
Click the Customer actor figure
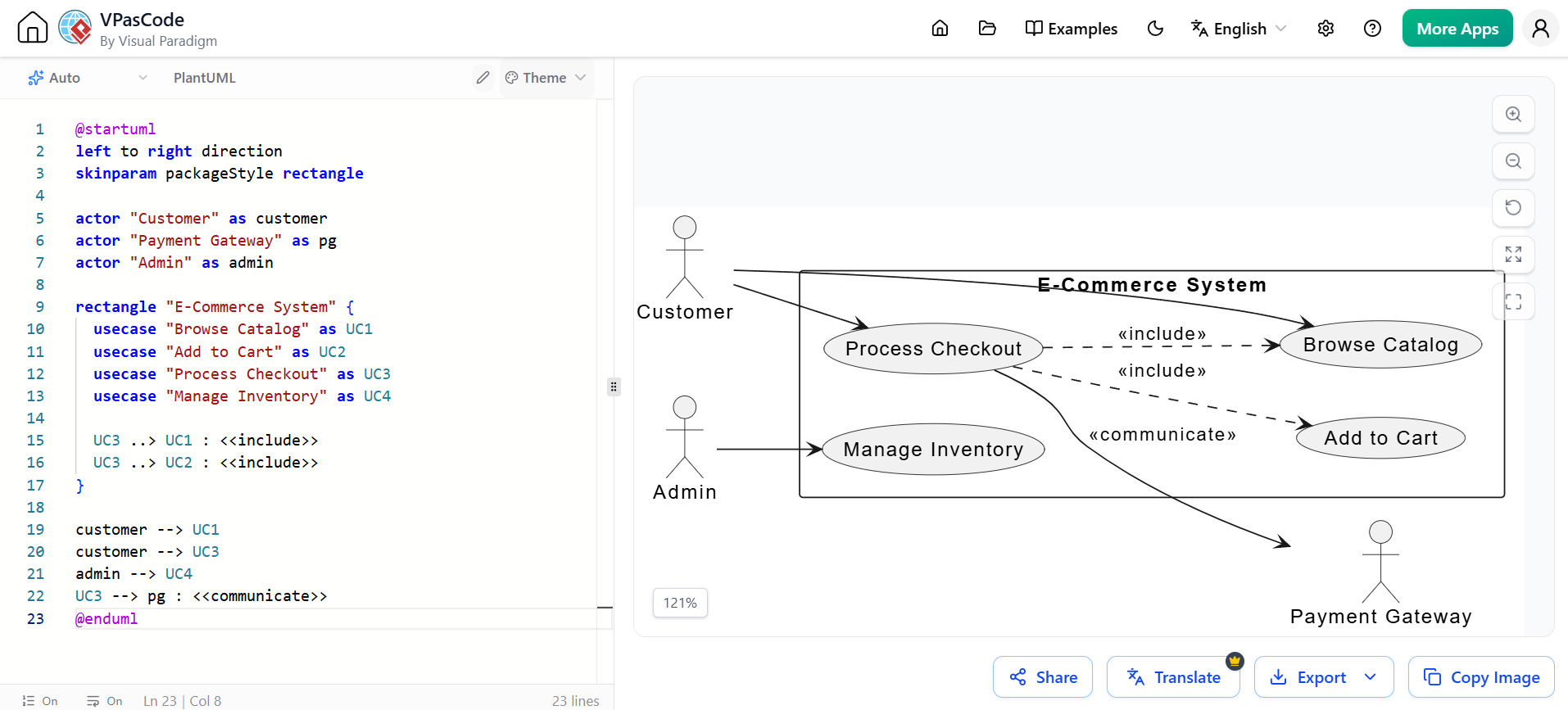click(685, 257)
